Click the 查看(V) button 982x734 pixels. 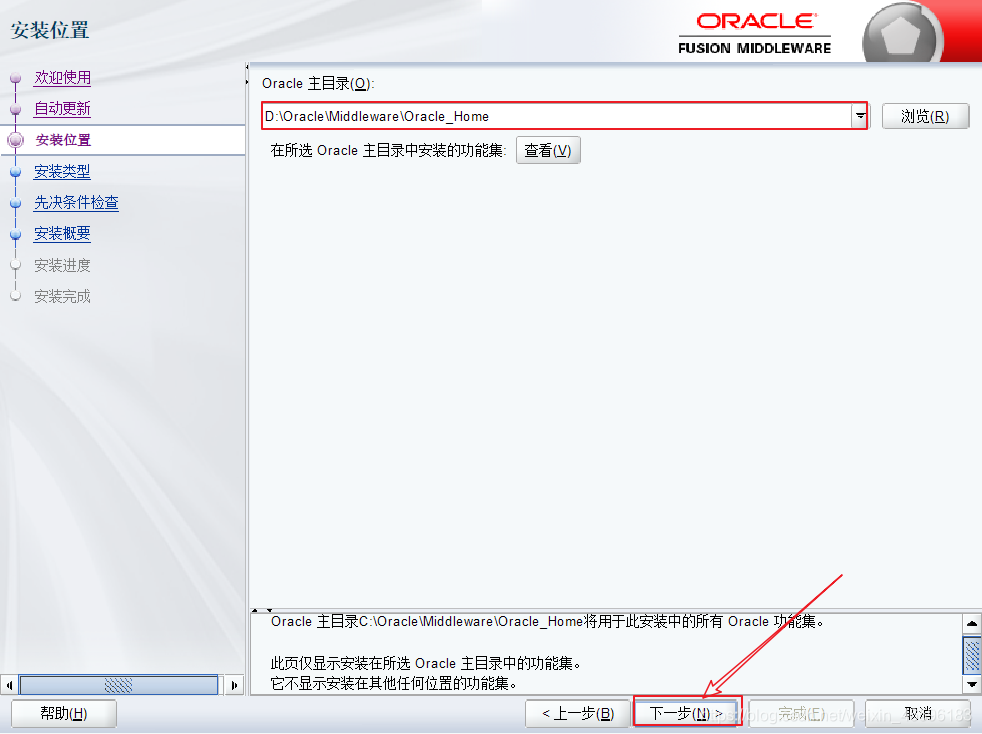tap(548, 150)
